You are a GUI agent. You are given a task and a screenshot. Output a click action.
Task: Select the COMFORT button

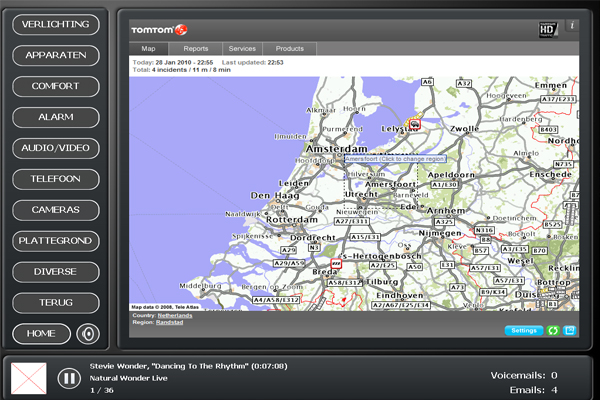click(x=56, y=87)
